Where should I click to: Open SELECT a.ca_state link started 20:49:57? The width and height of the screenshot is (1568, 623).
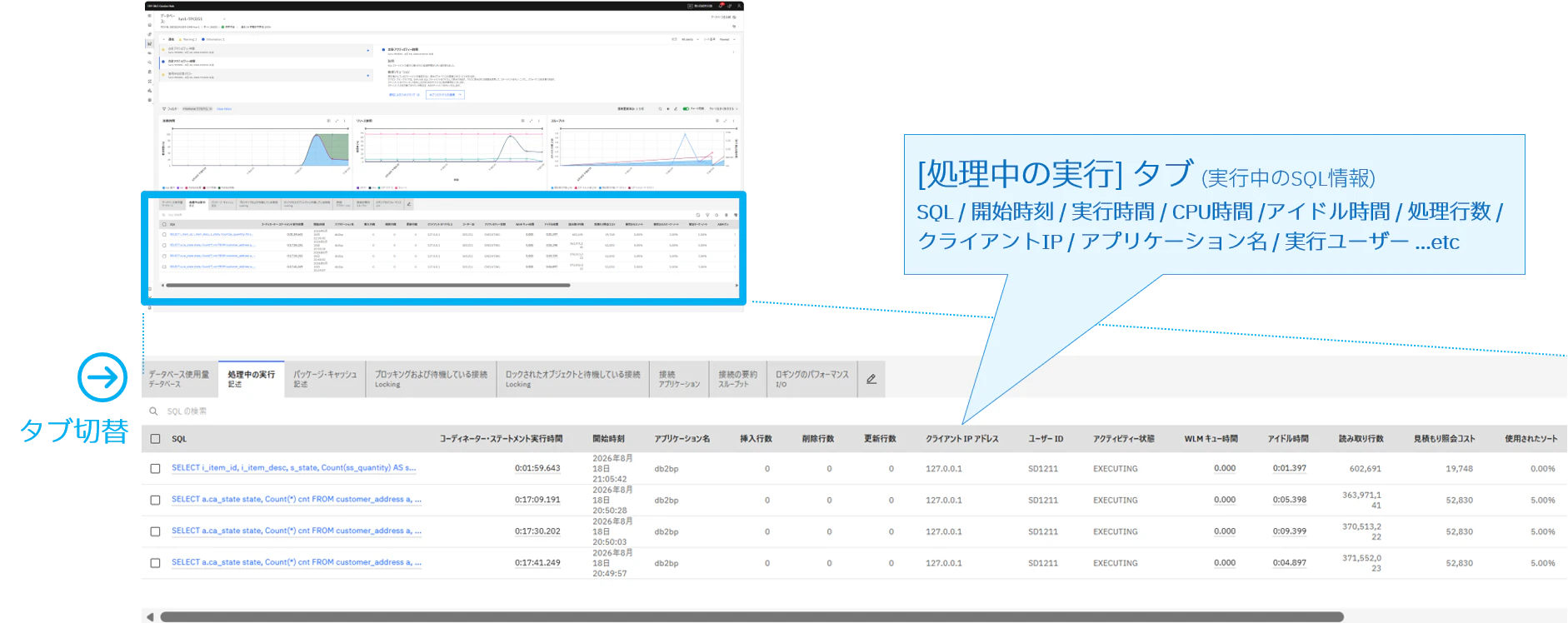(297, 562)
